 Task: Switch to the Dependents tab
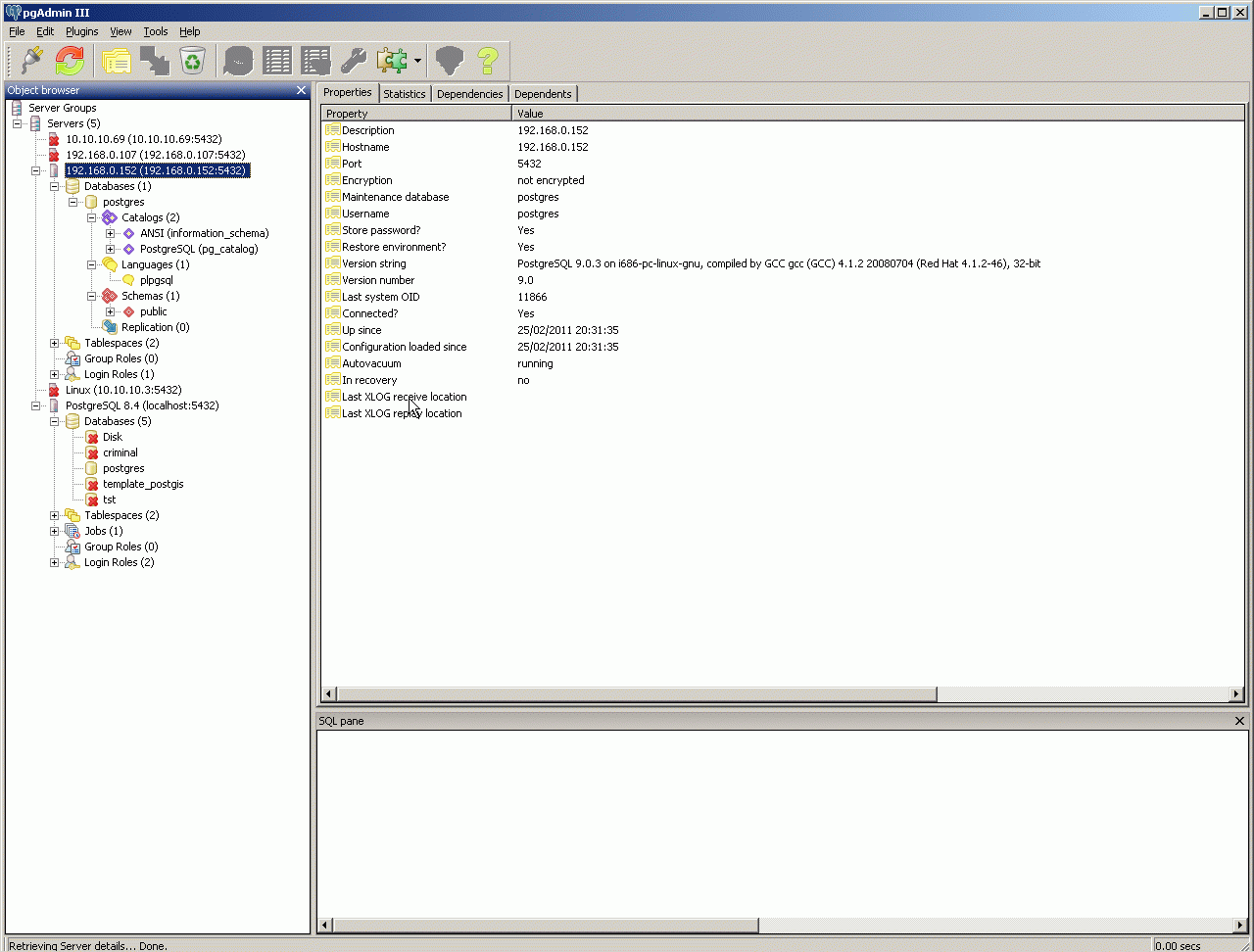[543, 94]
